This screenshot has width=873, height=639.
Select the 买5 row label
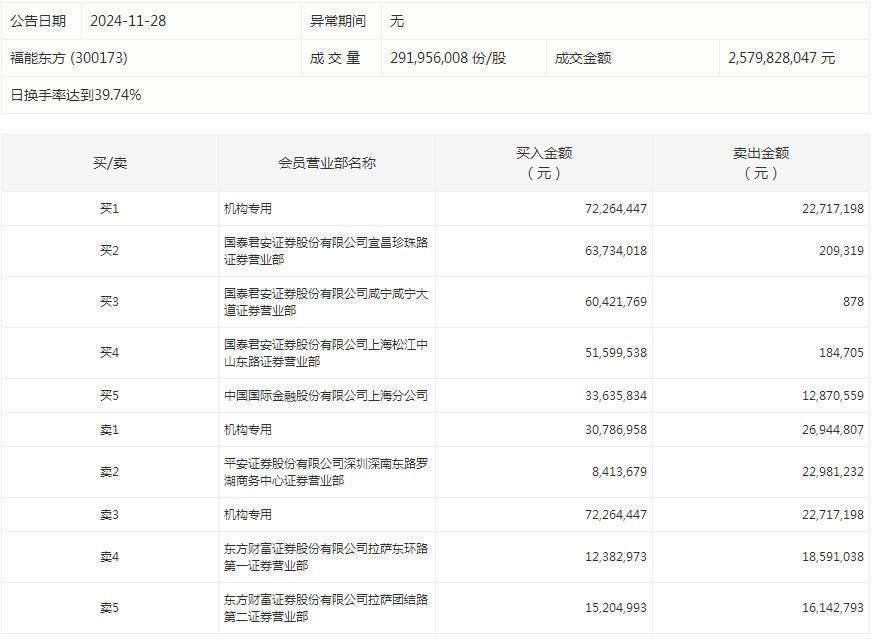coord(110,396)
